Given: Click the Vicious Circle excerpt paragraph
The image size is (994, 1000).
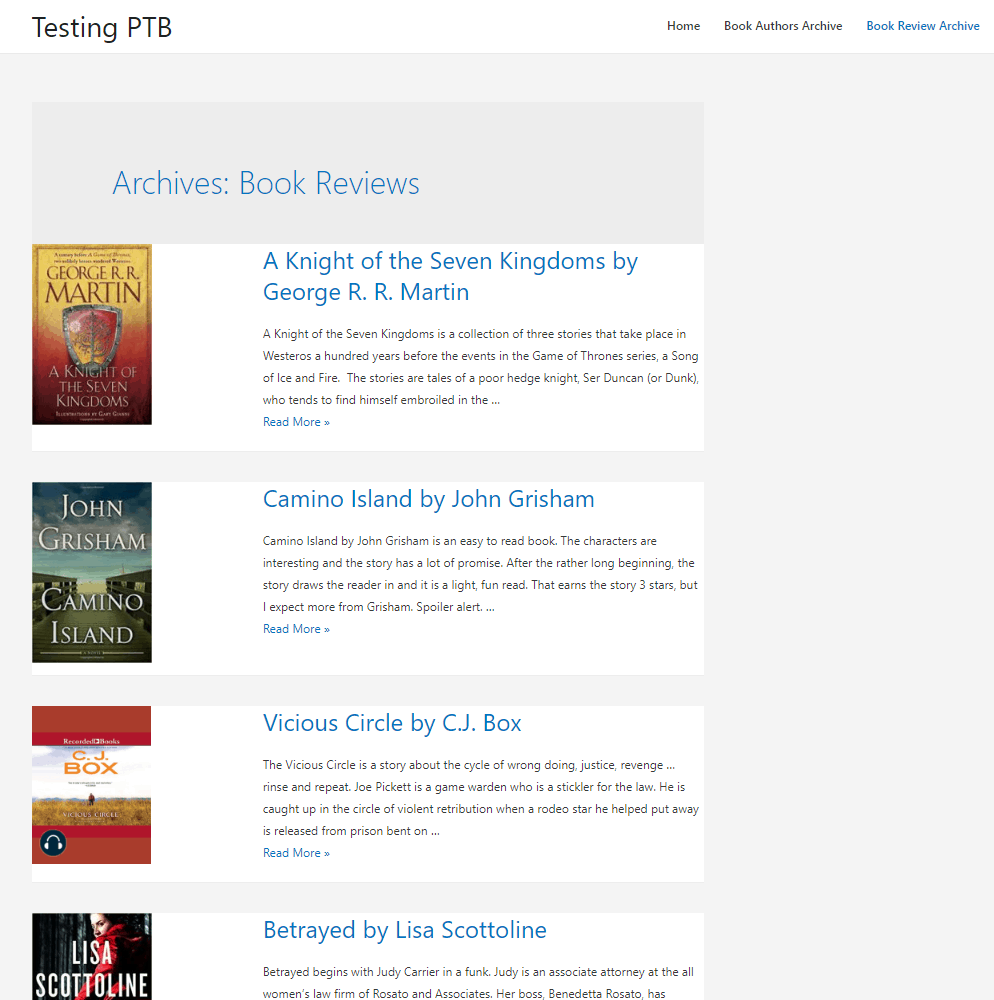Looking at the screenshot, I should click(481, 798).
